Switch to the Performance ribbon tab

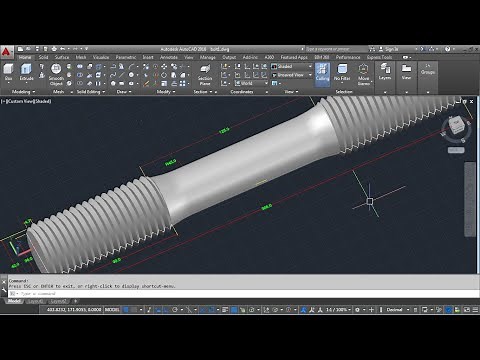pyautogui.click(x=348, y=57)
